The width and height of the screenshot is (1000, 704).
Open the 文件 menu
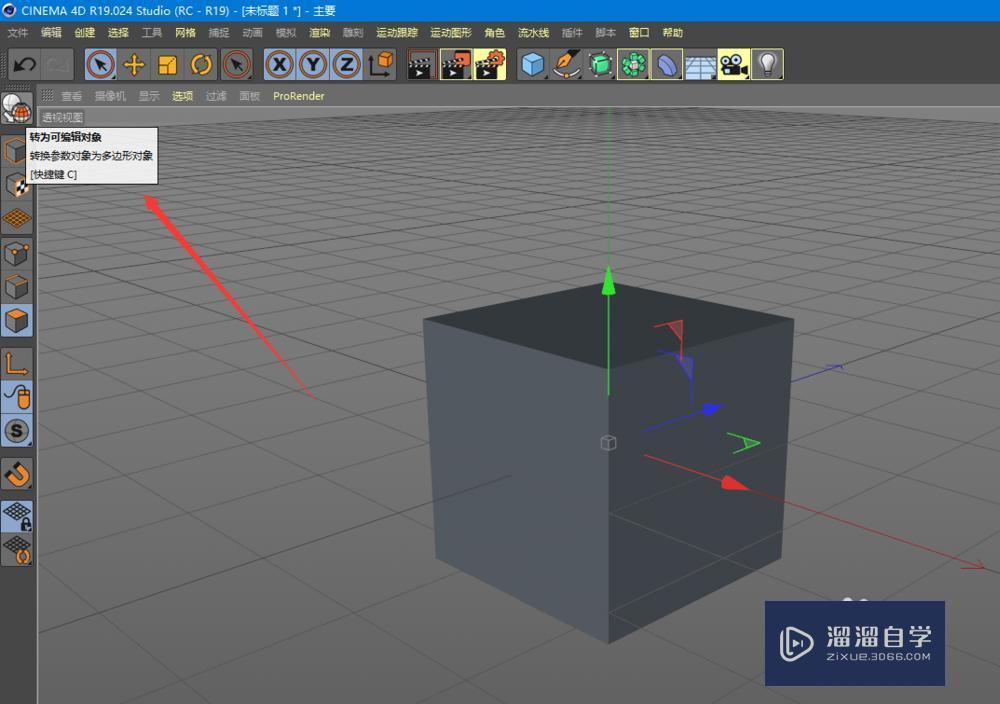[x=18, y=33]
